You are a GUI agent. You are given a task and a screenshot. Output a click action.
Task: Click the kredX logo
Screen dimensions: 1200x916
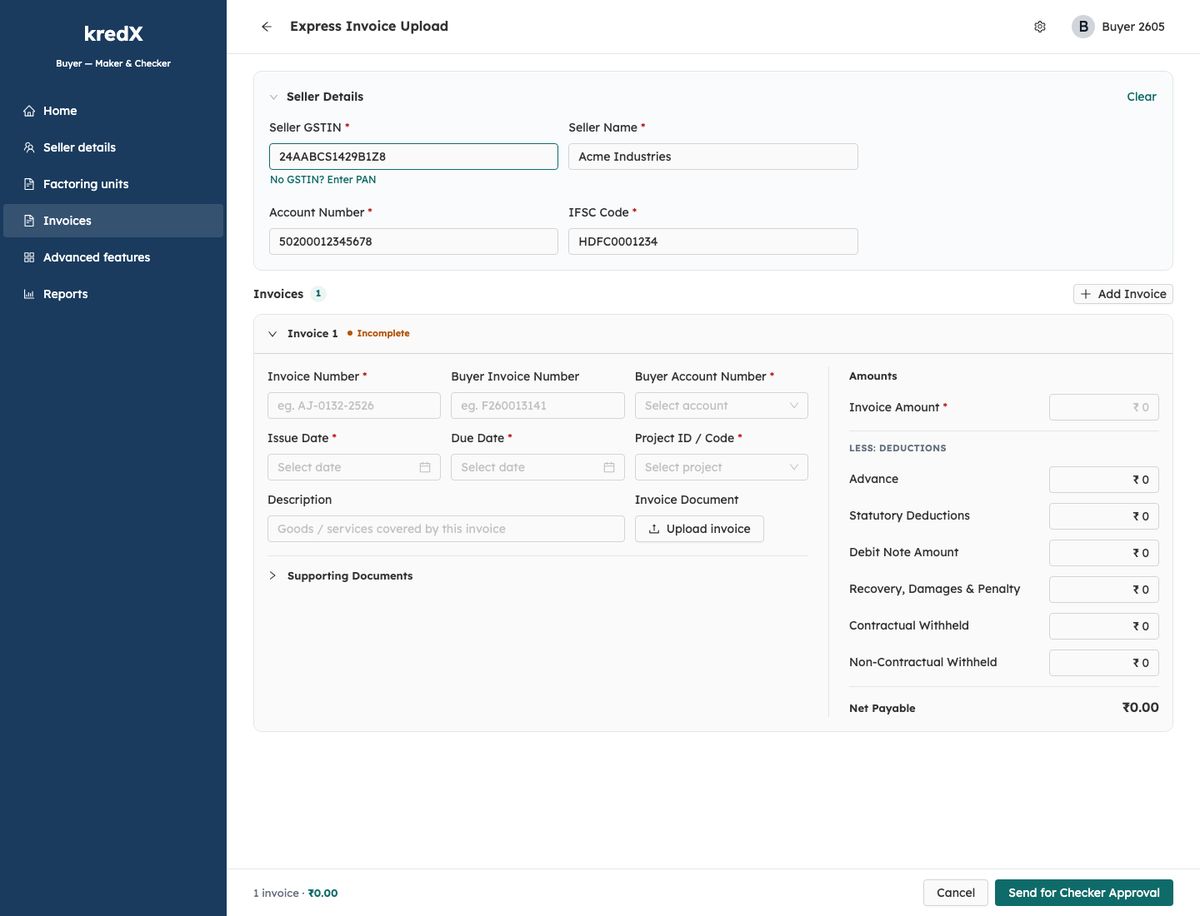[113, 34]
